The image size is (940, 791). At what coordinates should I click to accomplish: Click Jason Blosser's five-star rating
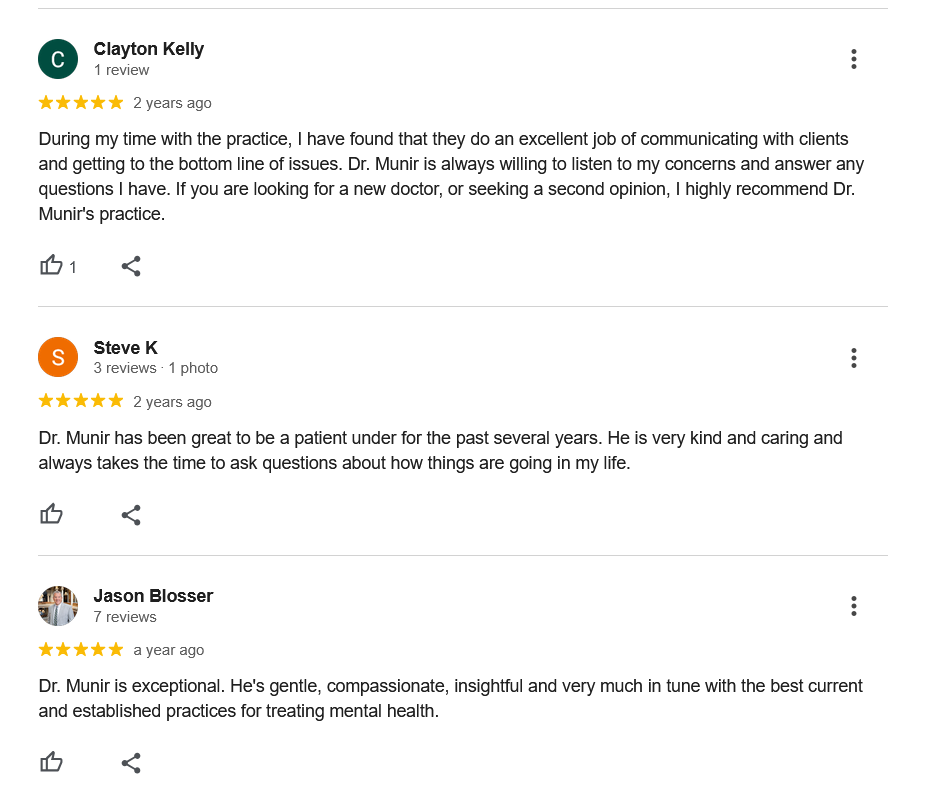click(81, 650)
